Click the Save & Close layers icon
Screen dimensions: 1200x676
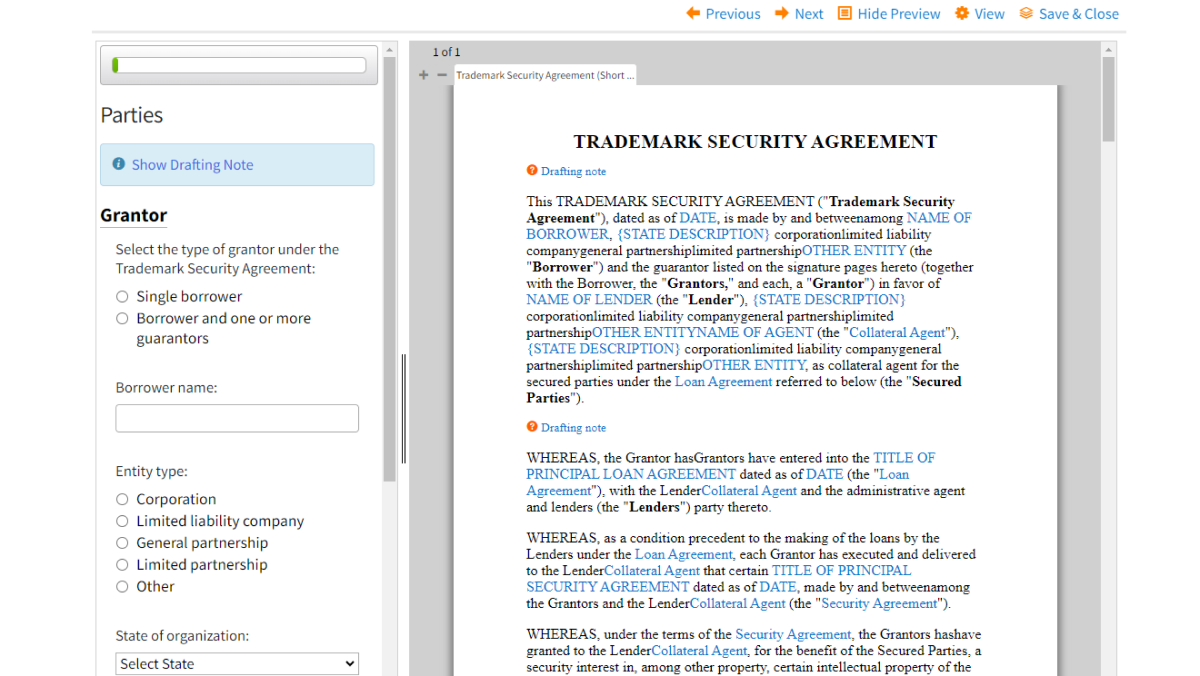tap(1026, 13)
